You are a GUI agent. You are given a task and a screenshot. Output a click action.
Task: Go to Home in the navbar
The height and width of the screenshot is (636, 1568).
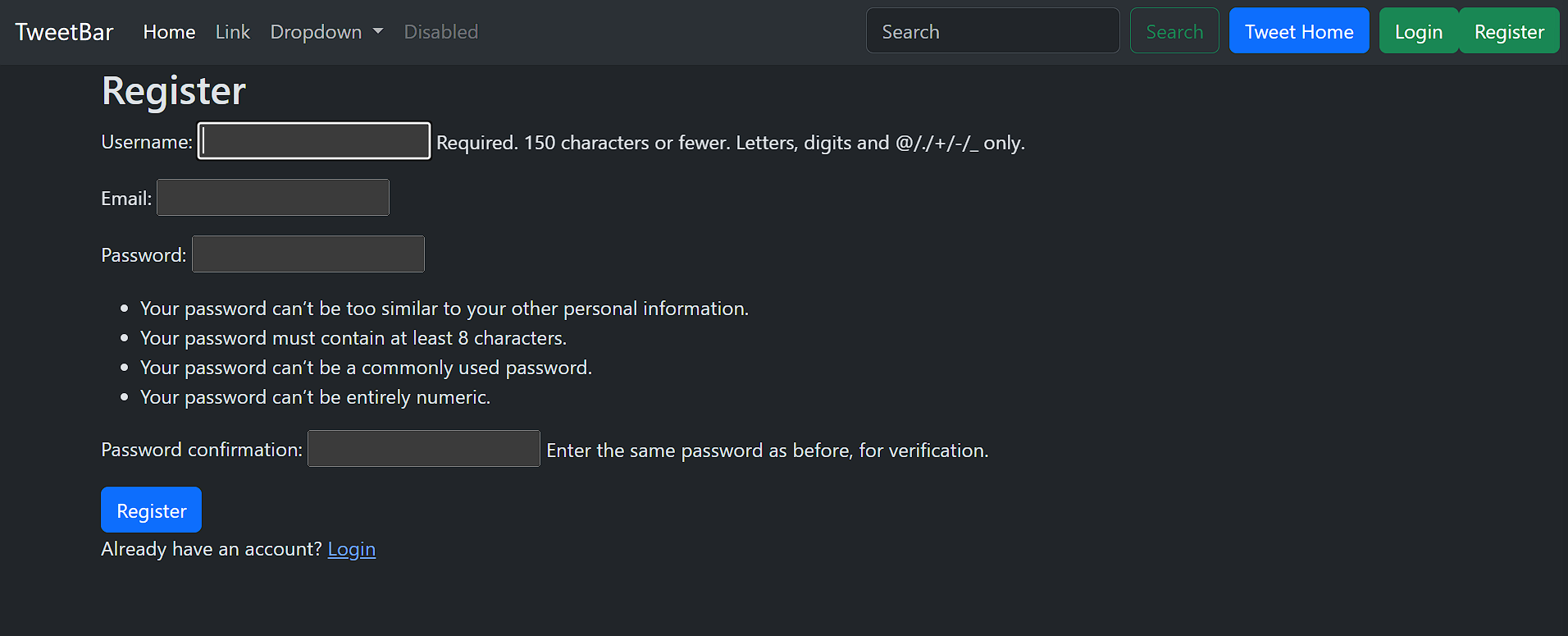pos(169,32)
